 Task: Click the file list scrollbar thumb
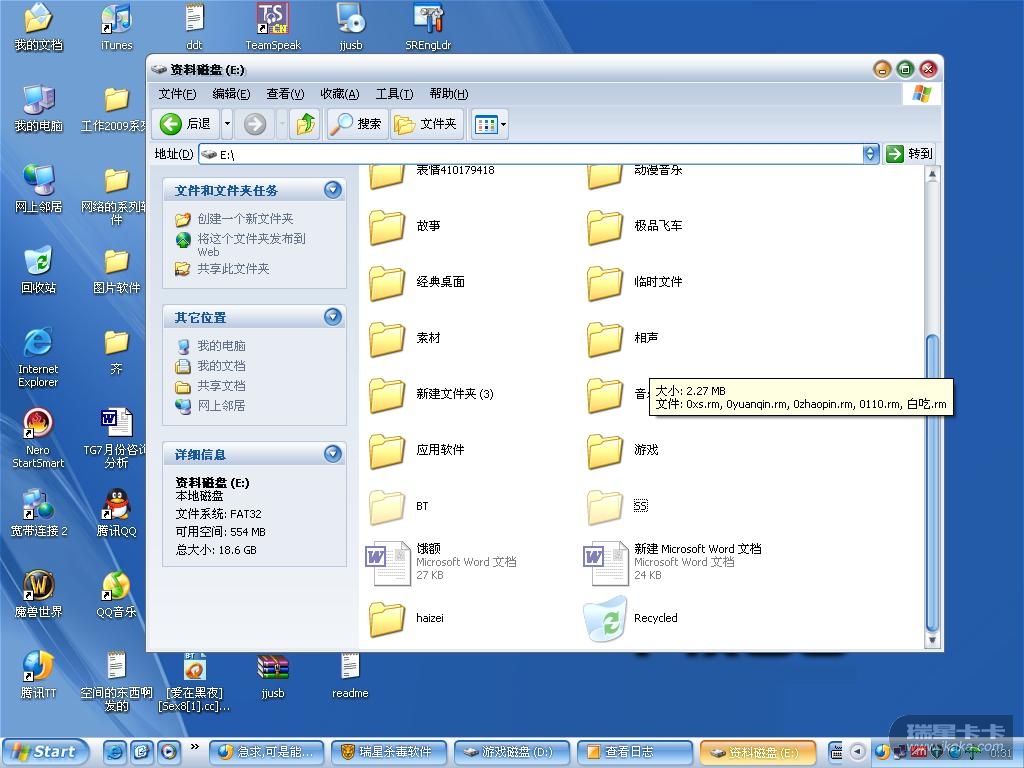pyautogui.click(x=933, y=483)
